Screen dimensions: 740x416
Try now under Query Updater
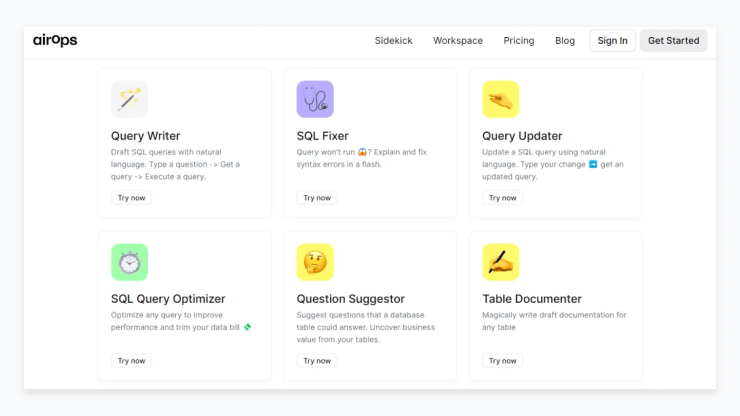502,198
